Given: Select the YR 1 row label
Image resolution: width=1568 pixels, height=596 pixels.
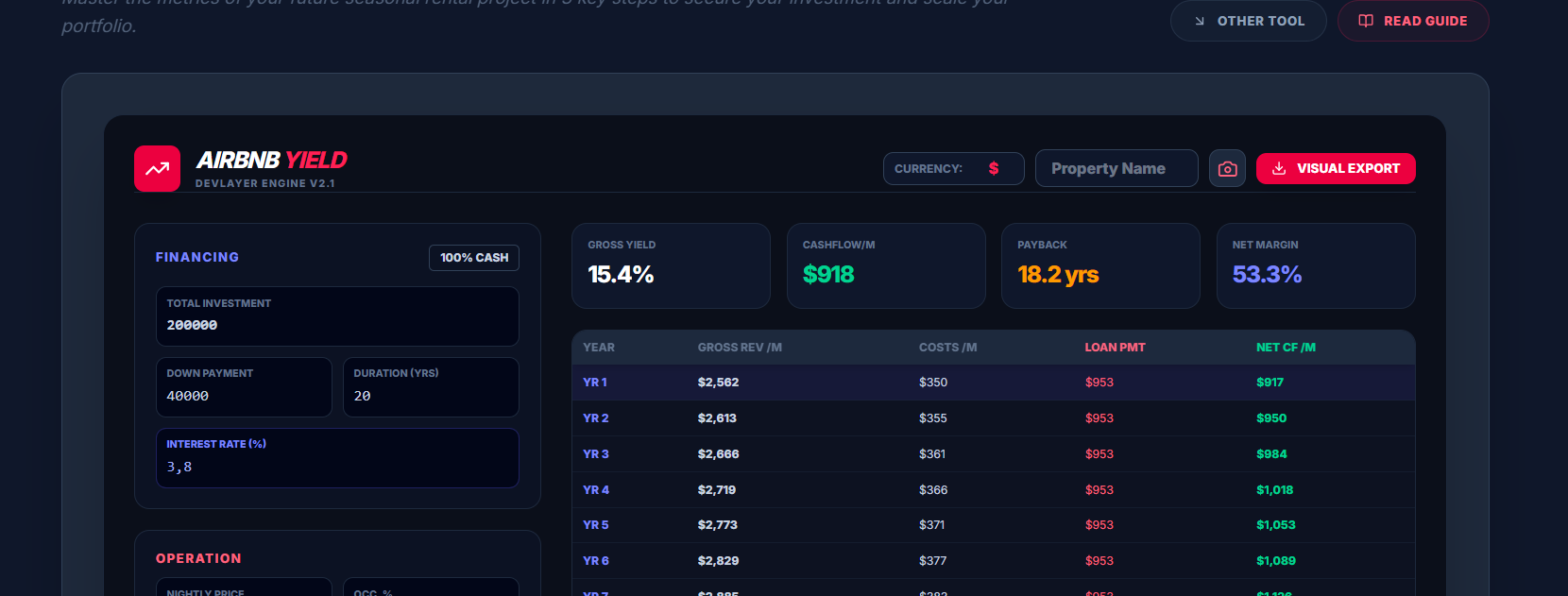Looking at the screenshot, I should pos(595,383).
